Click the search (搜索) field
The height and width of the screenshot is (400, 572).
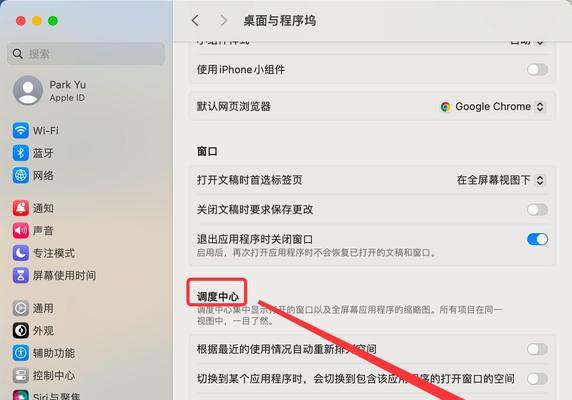point(86,54)
